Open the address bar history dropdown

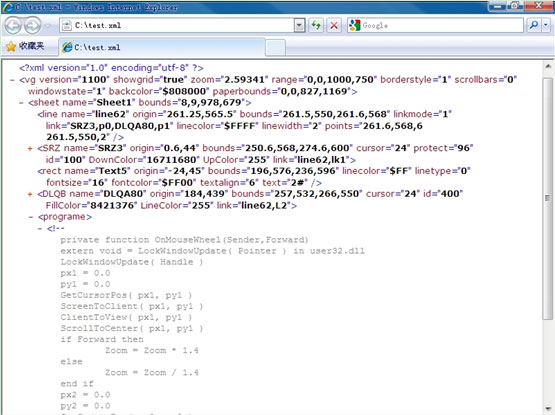[299, 25]
